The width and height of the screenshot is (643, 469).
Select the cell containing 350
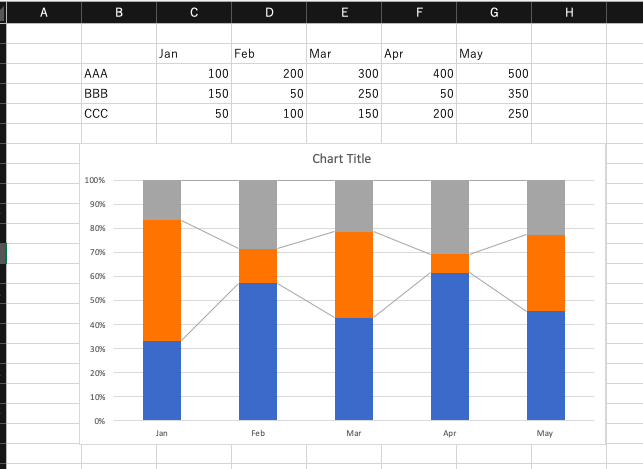click(x=493, y=94)
